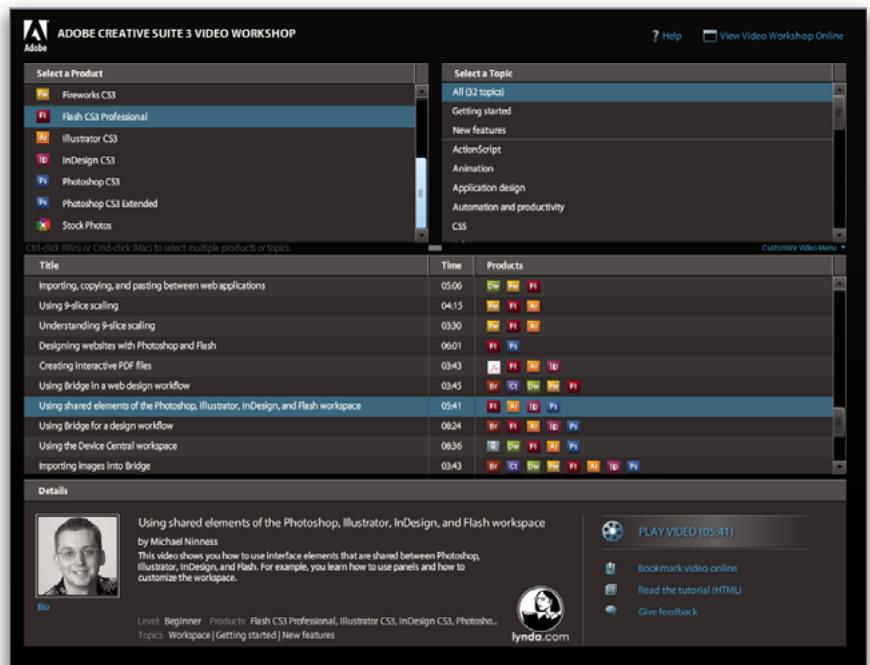Viewport: 870px width, 665px height.
Task: Click the InDesign CS3 product icon
Action: click(43, 160)
